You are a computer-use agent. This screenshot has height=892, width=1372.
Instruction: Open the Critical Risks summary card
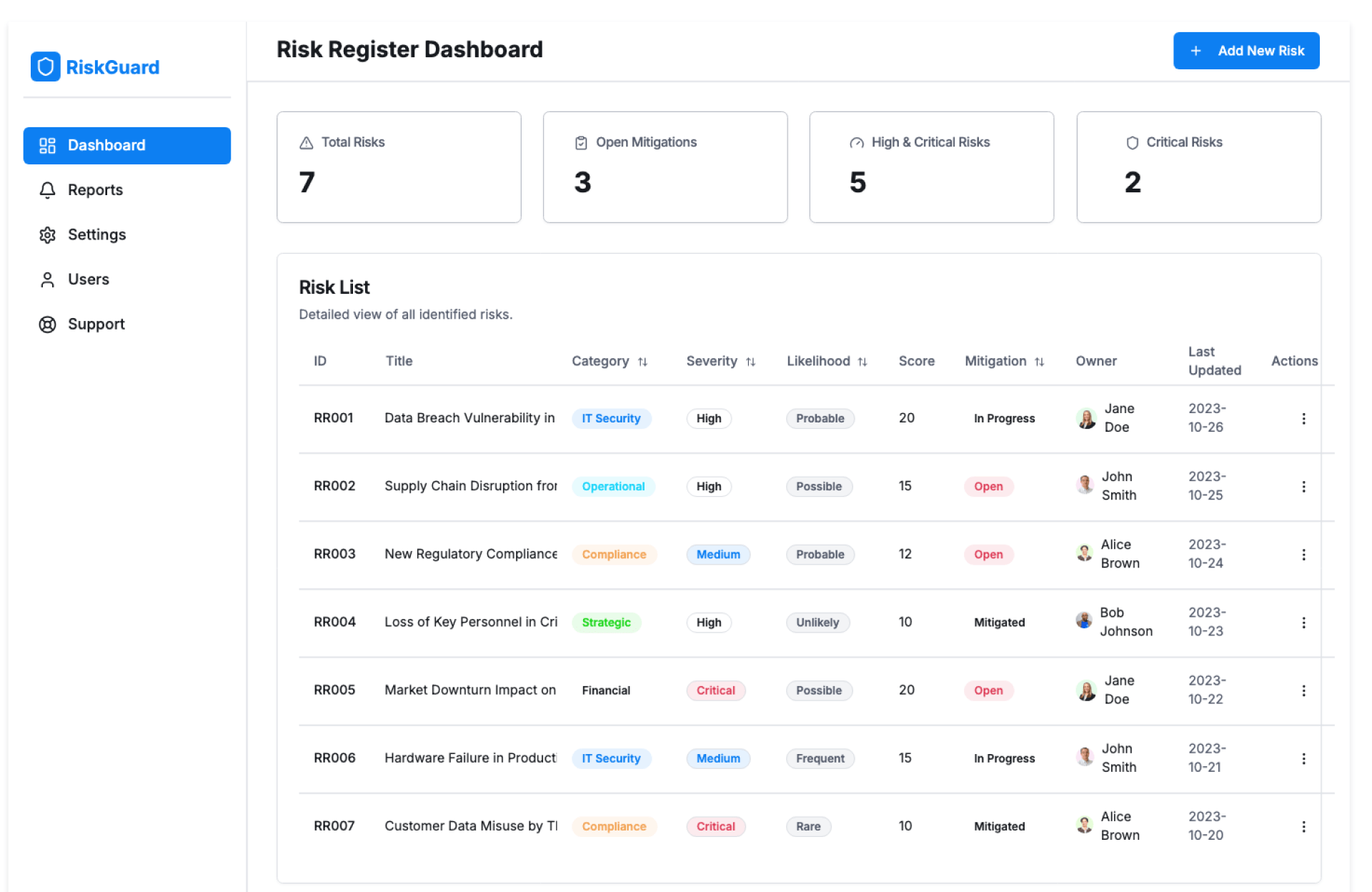1198,167
